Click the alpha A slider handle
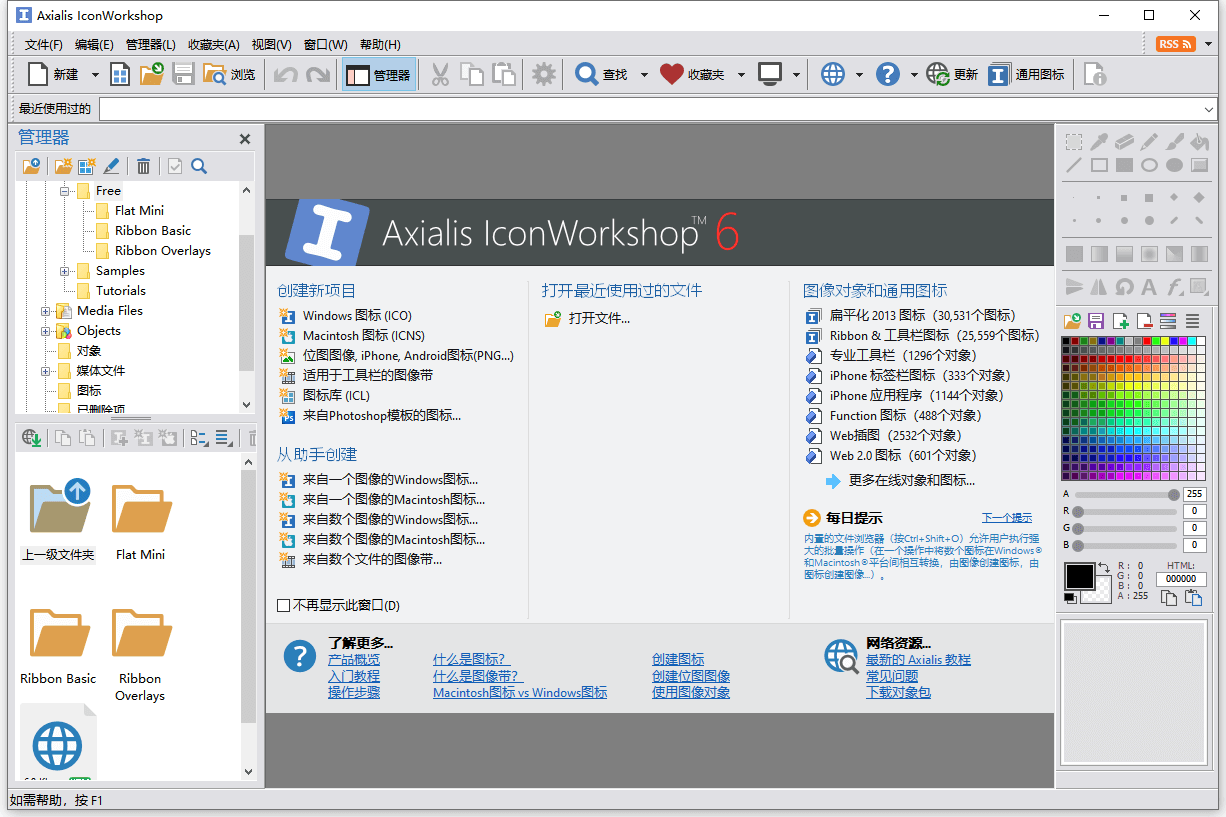Screen dimensions: 1226x817 tap(1173, 494)
